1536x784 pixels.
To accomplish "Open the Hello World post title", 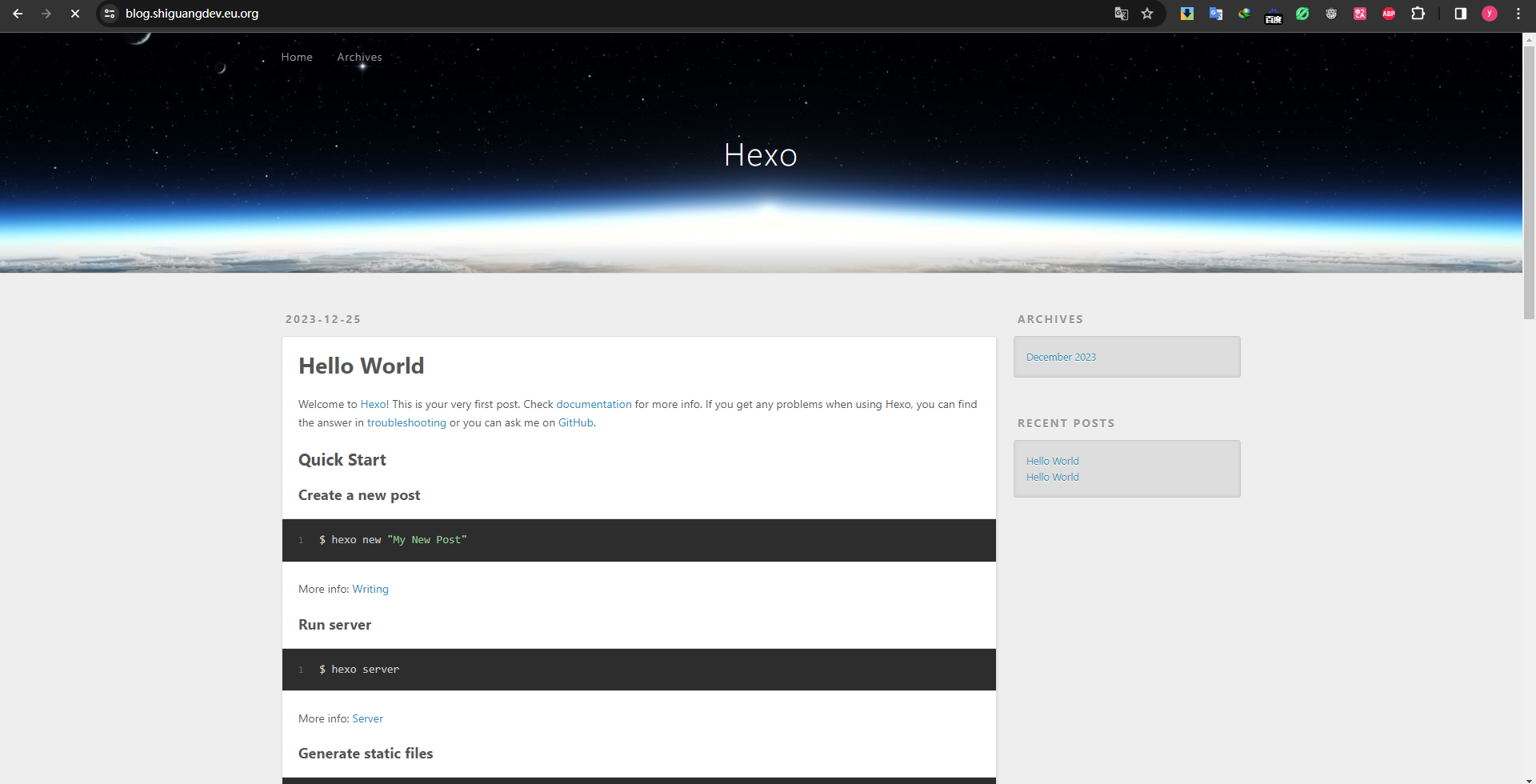I will pyautogui.click(x=362, y=366).
